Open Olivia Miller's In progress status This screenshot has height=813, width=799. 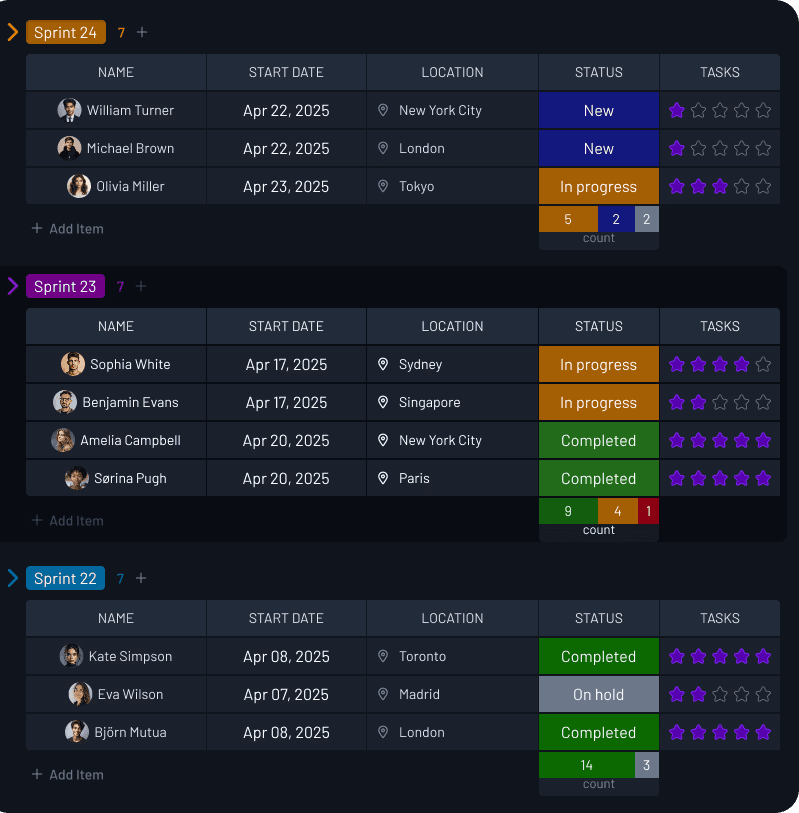pos(599,186)
